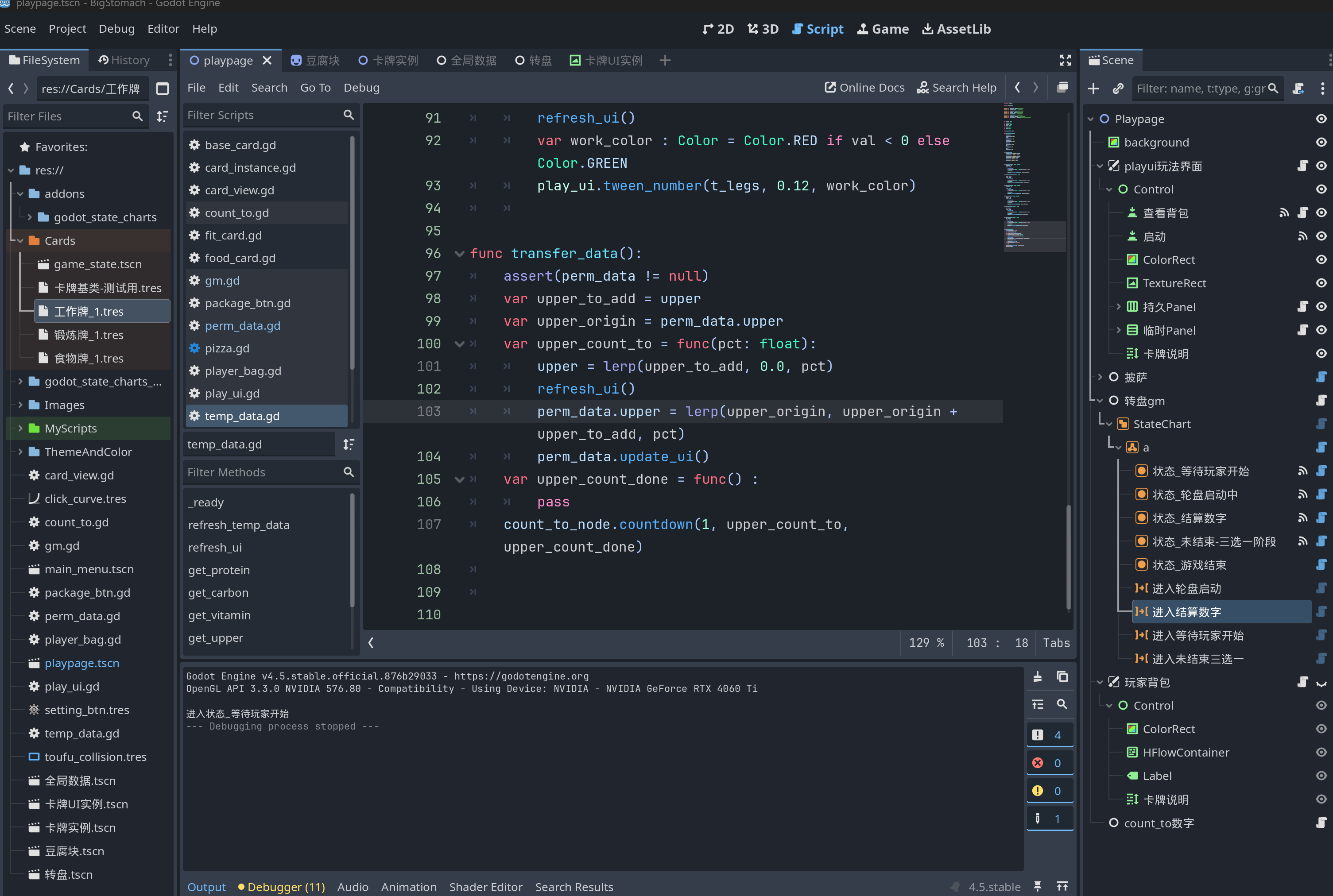Click the distraction-free mode icon in script tabs

[x=1065, y=60]
